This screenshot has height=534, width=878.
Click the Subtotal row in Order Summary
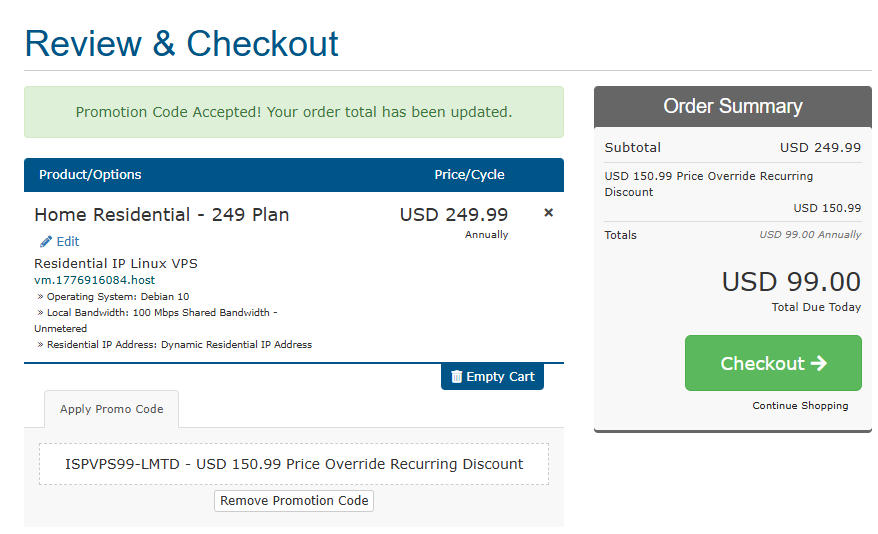pyautogui.click(x=733, y=147)
